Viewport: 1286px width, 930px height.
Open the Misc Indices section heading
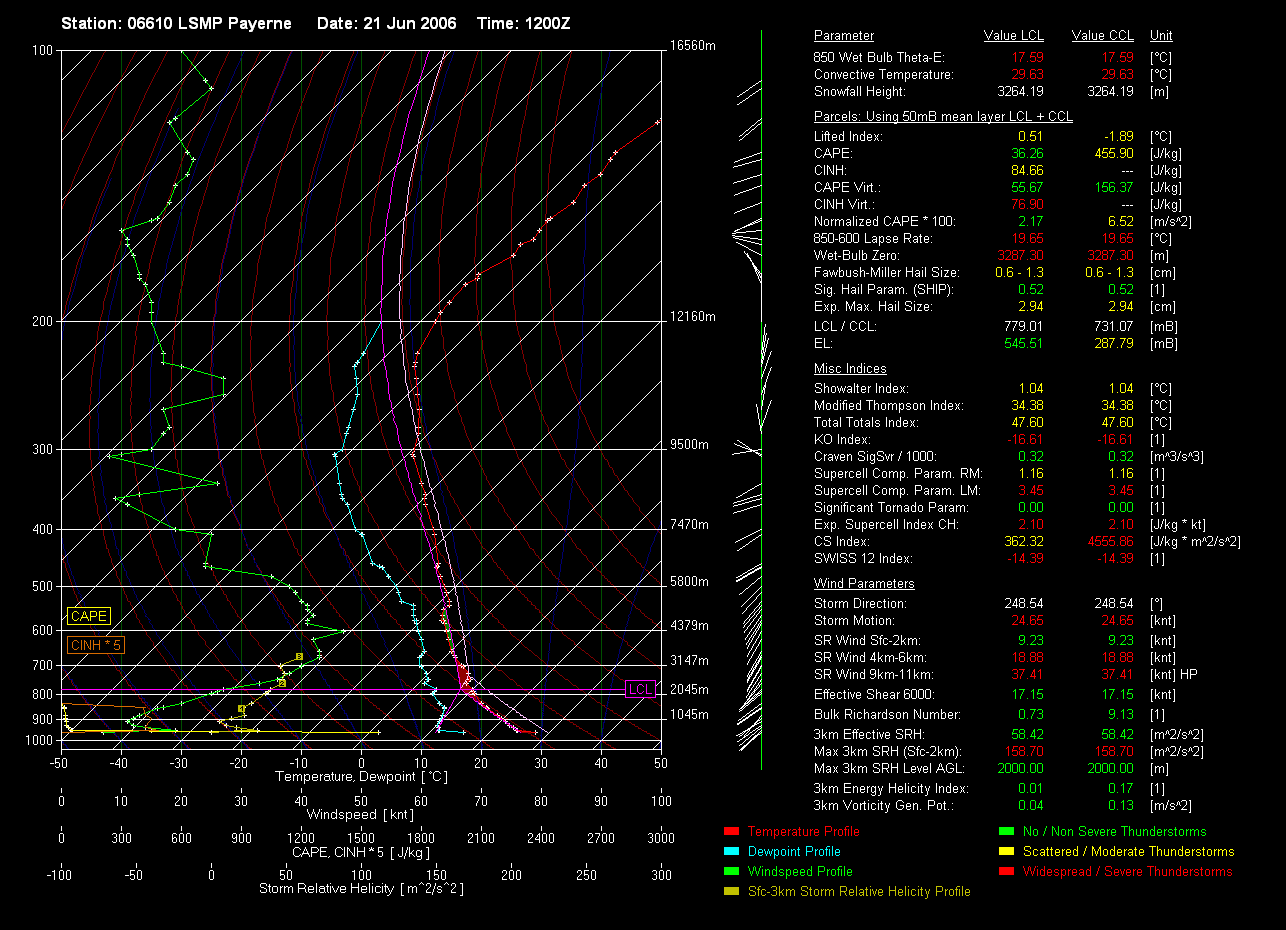click(x=850, y=369)
